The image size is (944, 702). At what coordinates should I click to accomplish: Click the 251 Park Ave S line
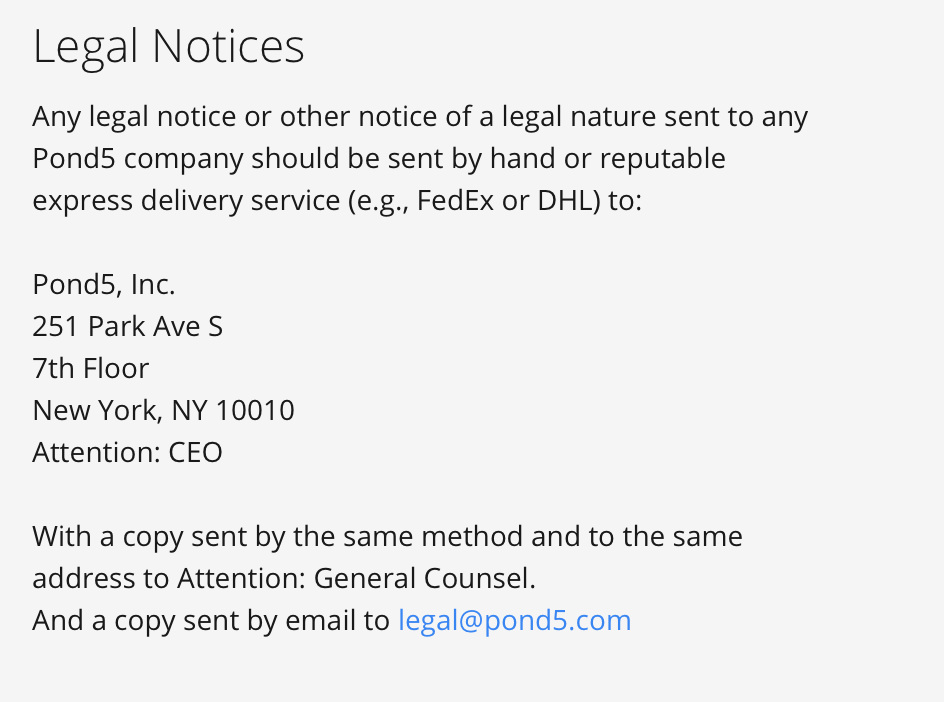pyautogui.click(x=128, y=326)
